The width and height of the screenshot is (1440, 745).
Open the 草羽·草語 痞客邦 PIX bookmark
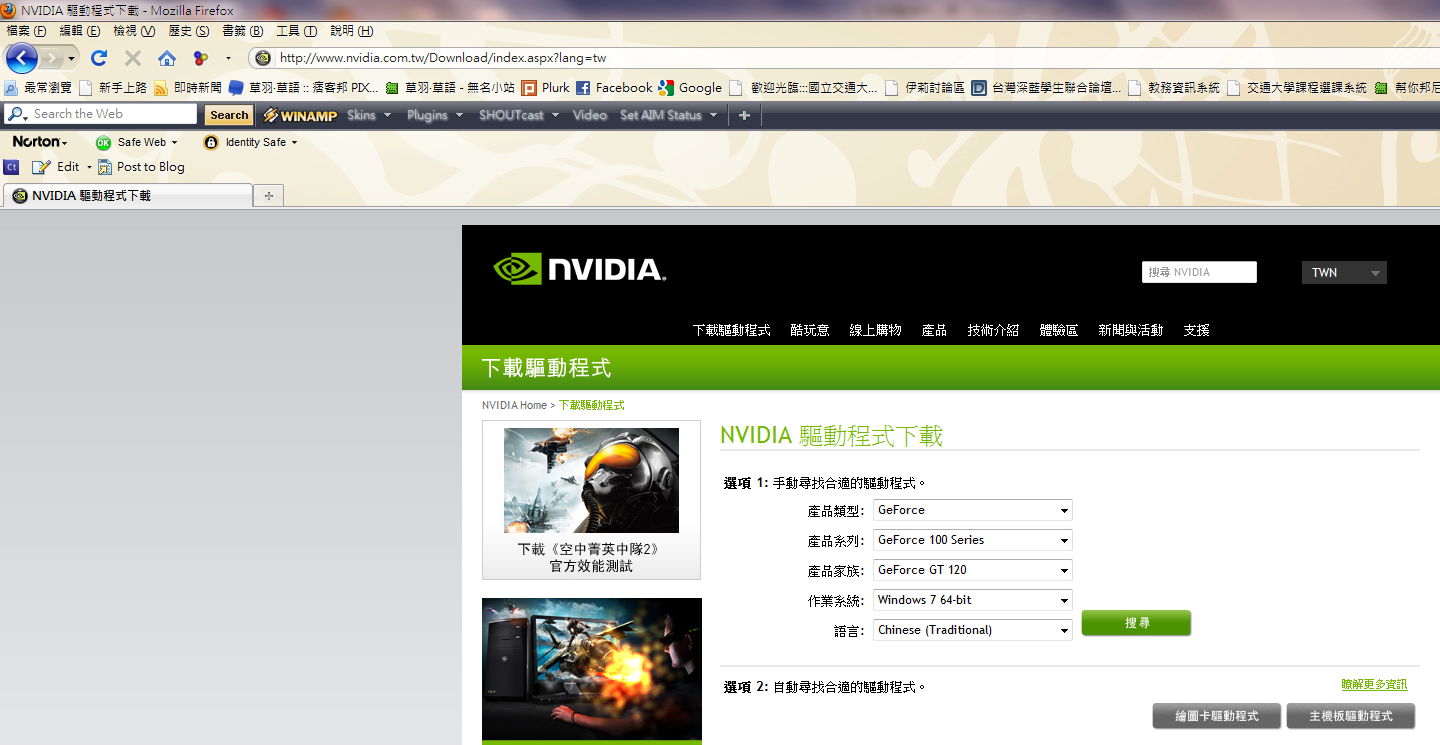point(304,88)
